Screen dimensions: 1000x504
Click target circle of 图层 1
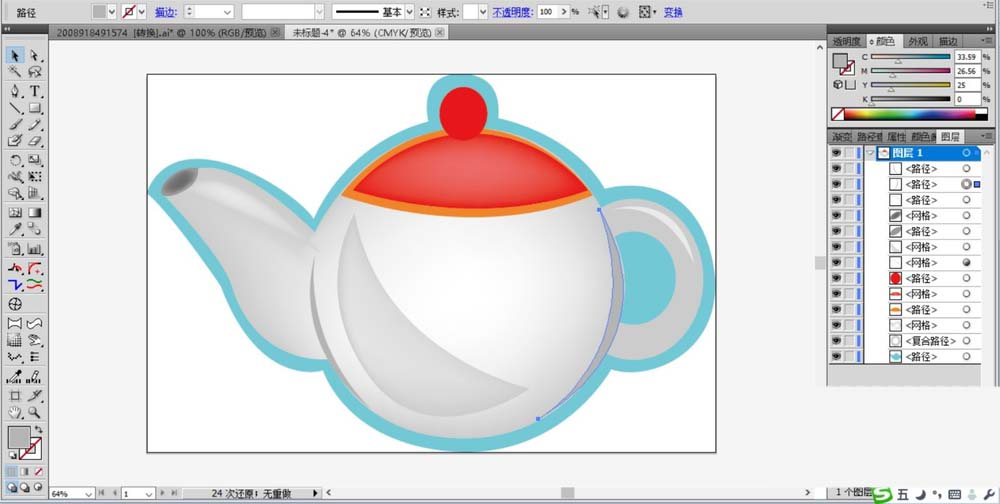tap(967, 153)
